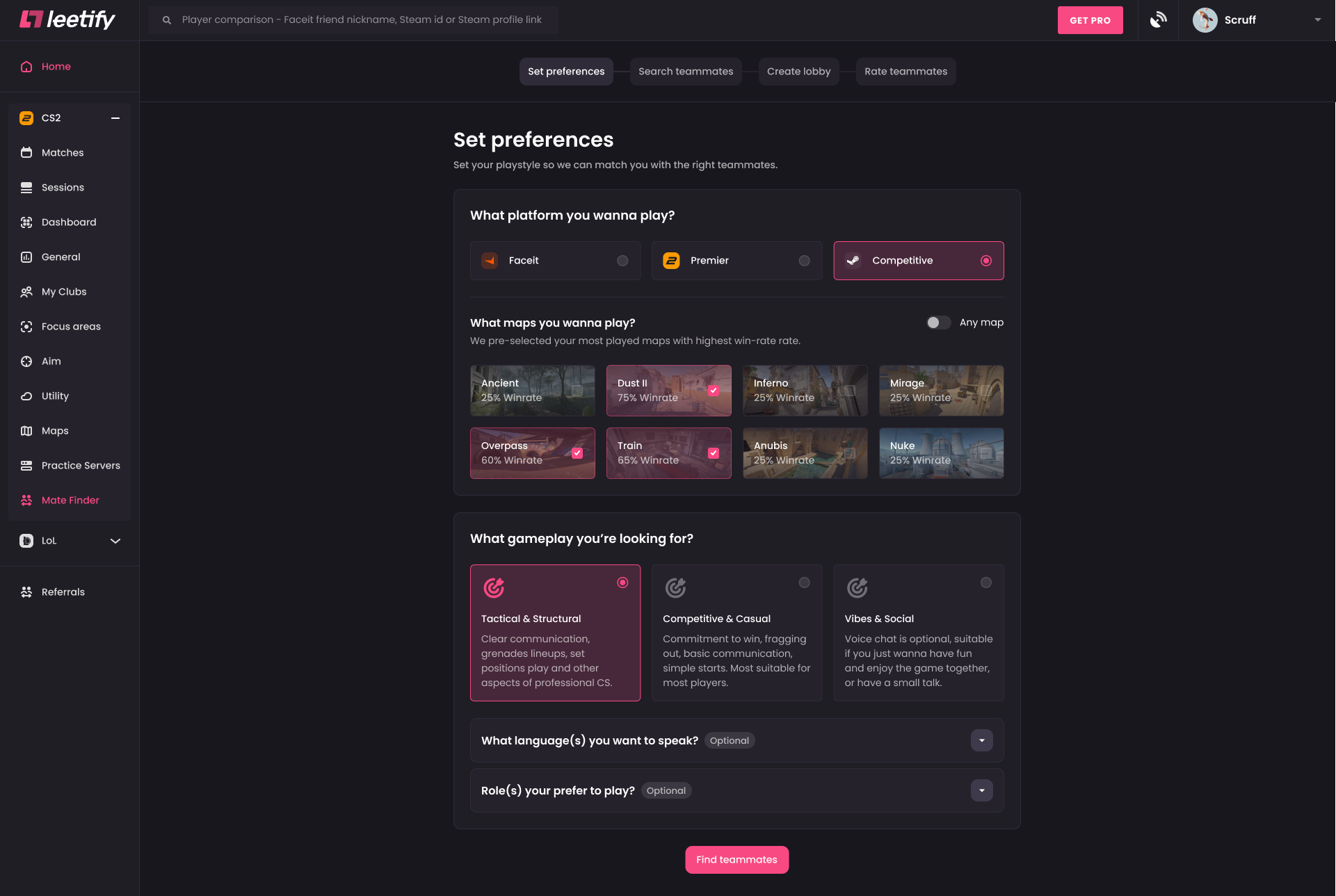Open the Rate teammates step
Viewport: 1336px width, 896px height.
906,71
